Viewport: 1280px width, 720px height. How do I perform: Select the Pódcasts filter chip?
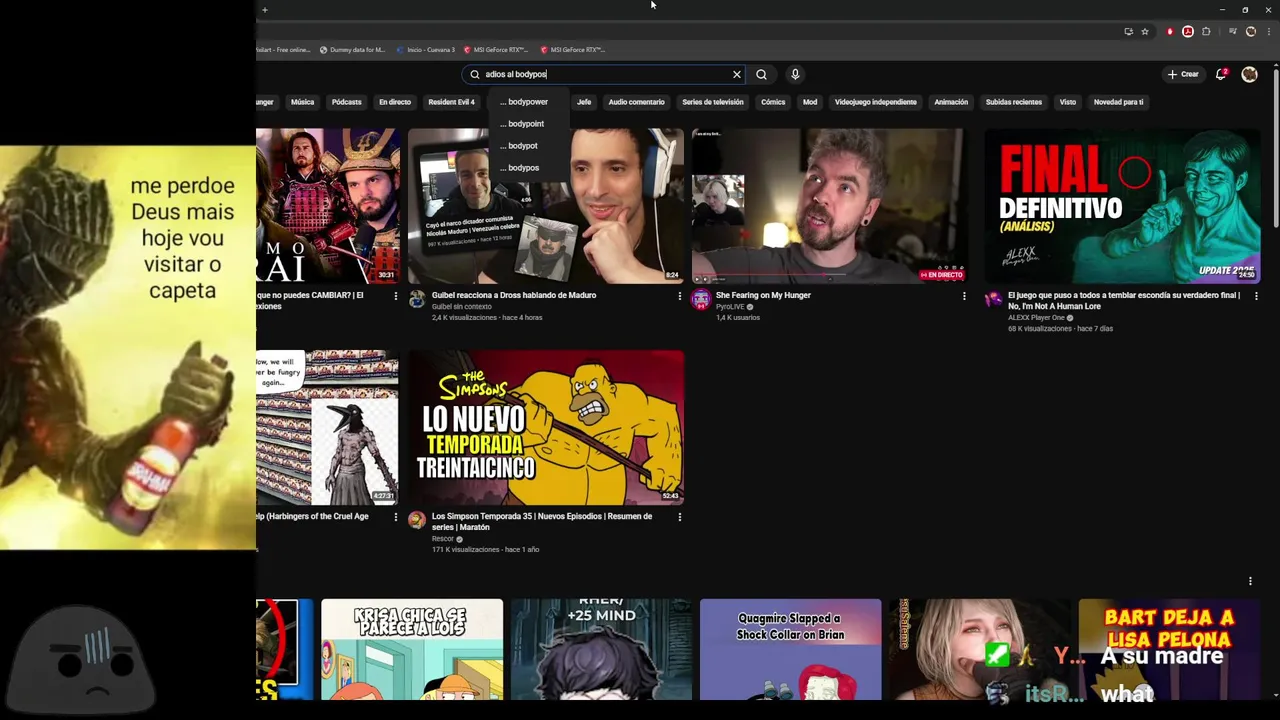(346, 102)
